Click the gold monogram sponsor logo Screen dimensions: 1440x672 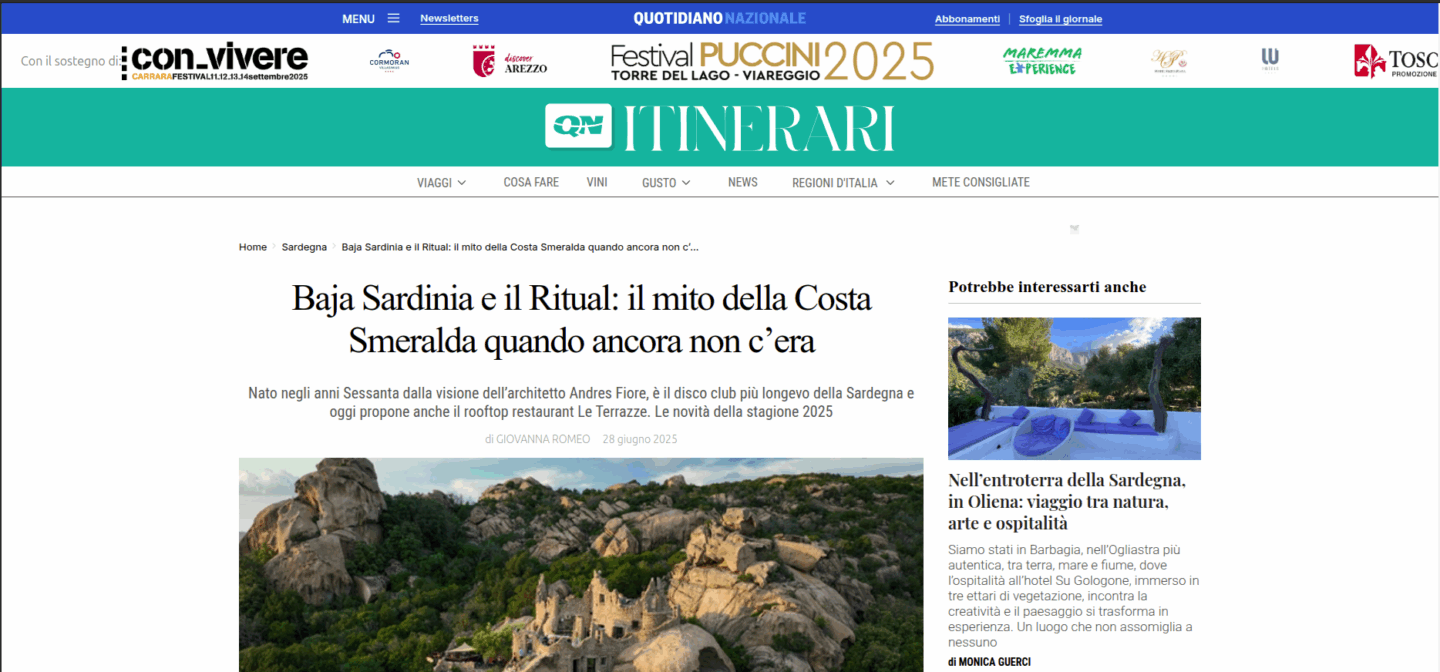pos(1168,61)
